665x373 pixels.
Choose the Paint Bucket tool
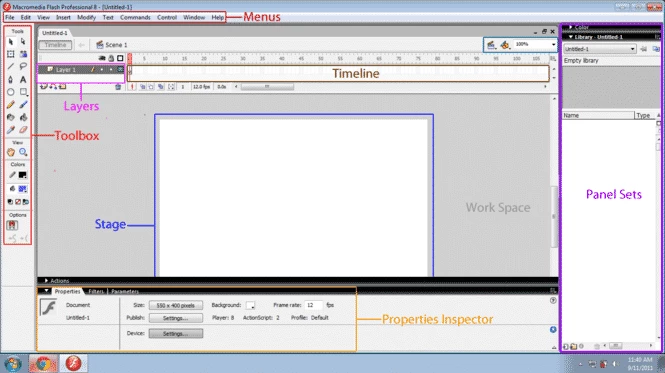coord(23,117)
